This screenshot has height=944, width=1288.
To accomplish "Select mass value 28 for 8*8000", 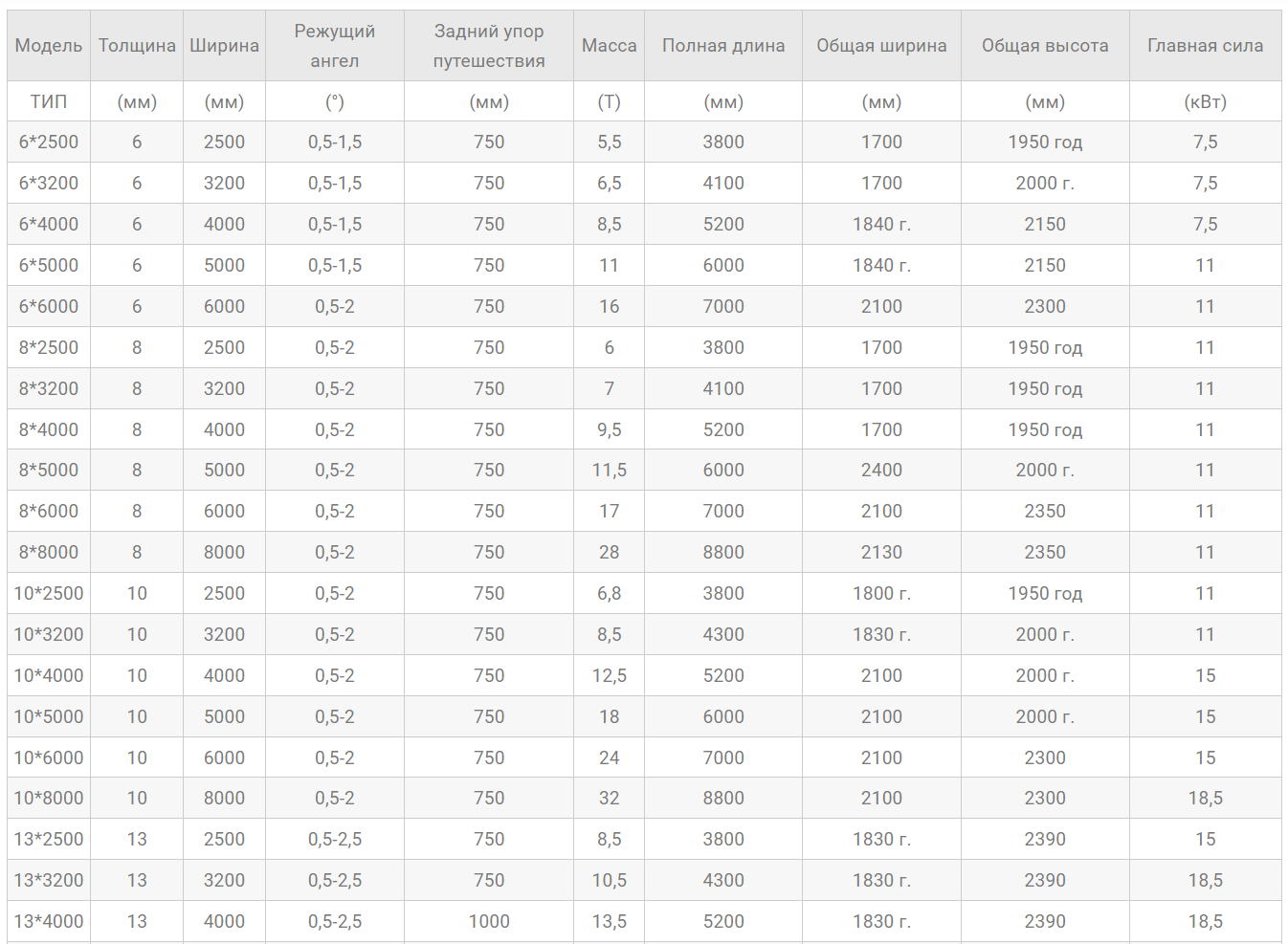I will (x=609, y=553).
